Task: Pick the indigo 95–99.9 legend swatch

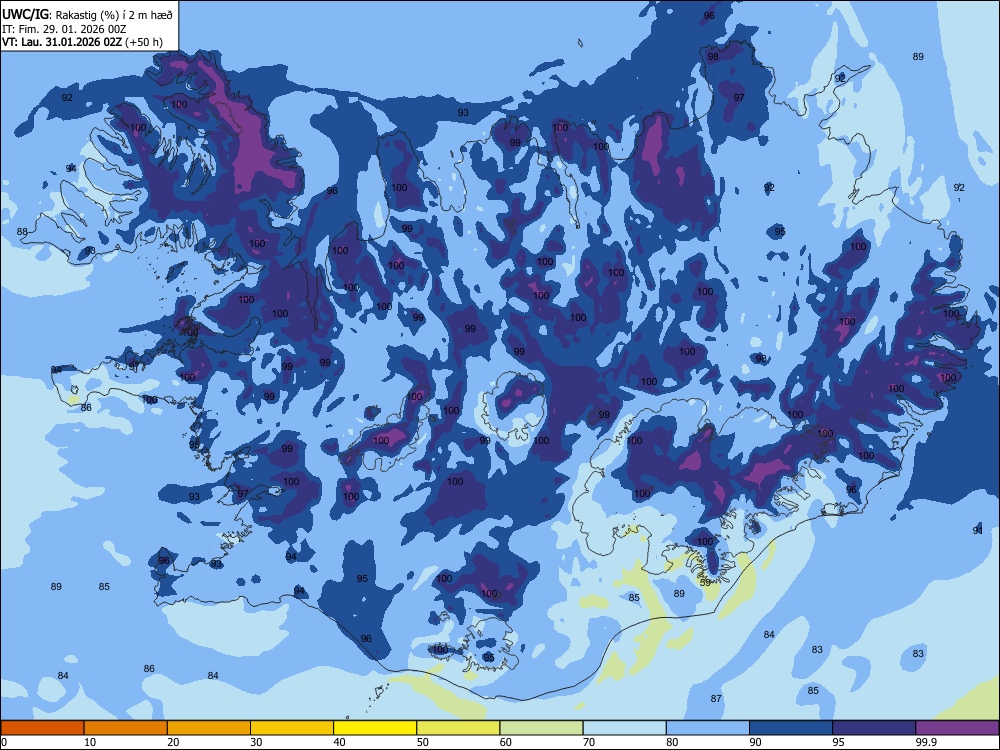Action: (x=874, y=728)
